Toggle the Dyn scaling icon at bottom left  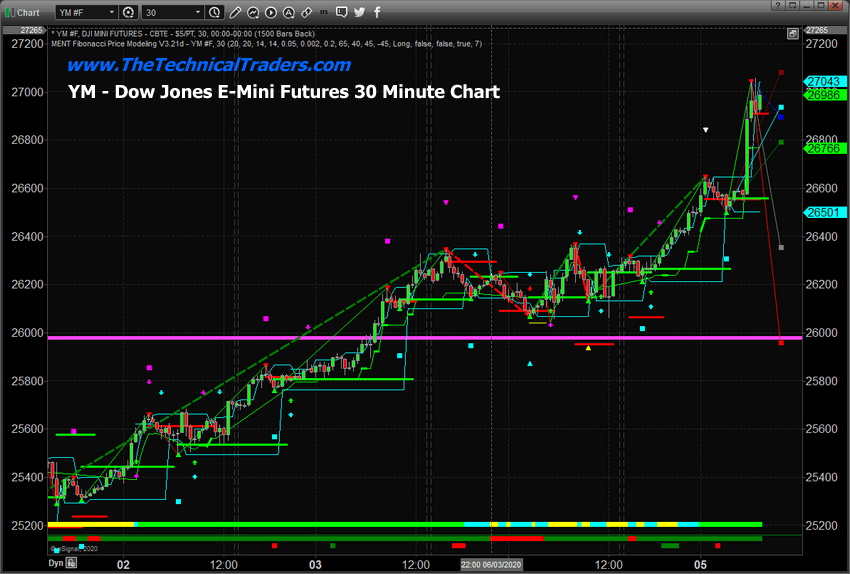click(x=71, y=563)
